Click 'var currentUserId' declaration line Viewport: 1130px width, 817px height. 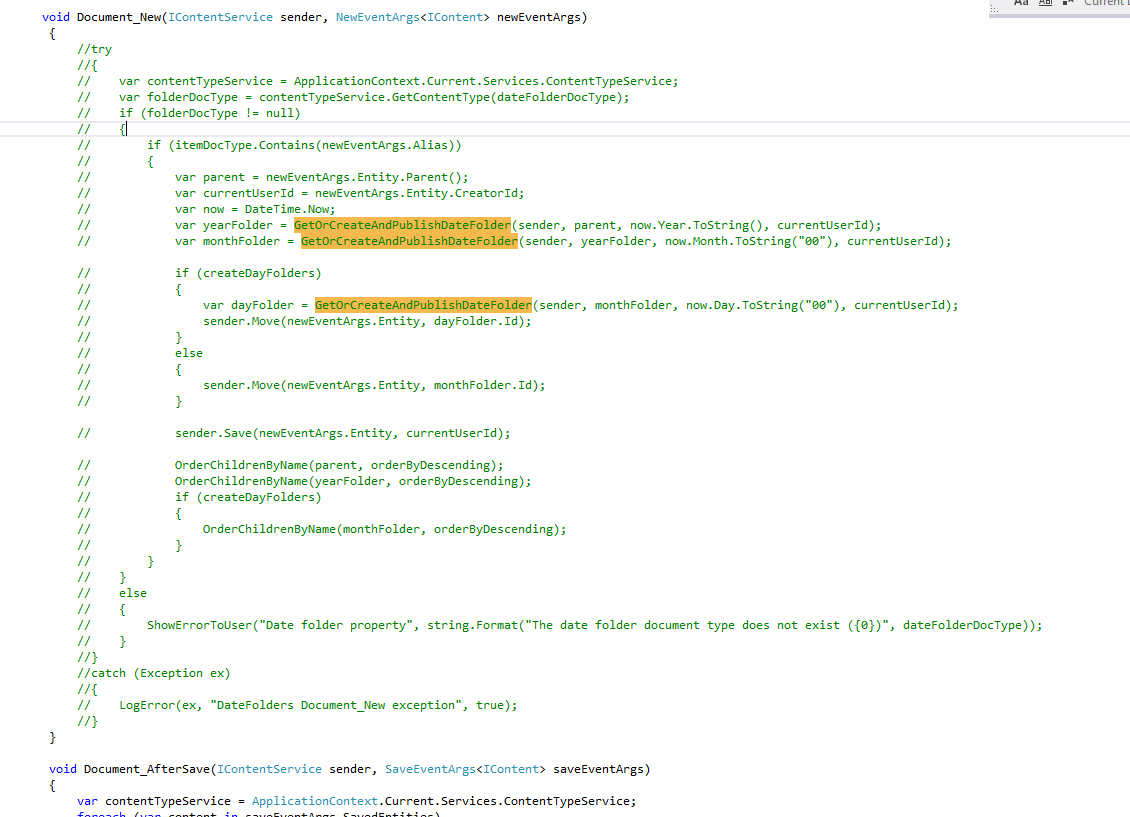350,193
